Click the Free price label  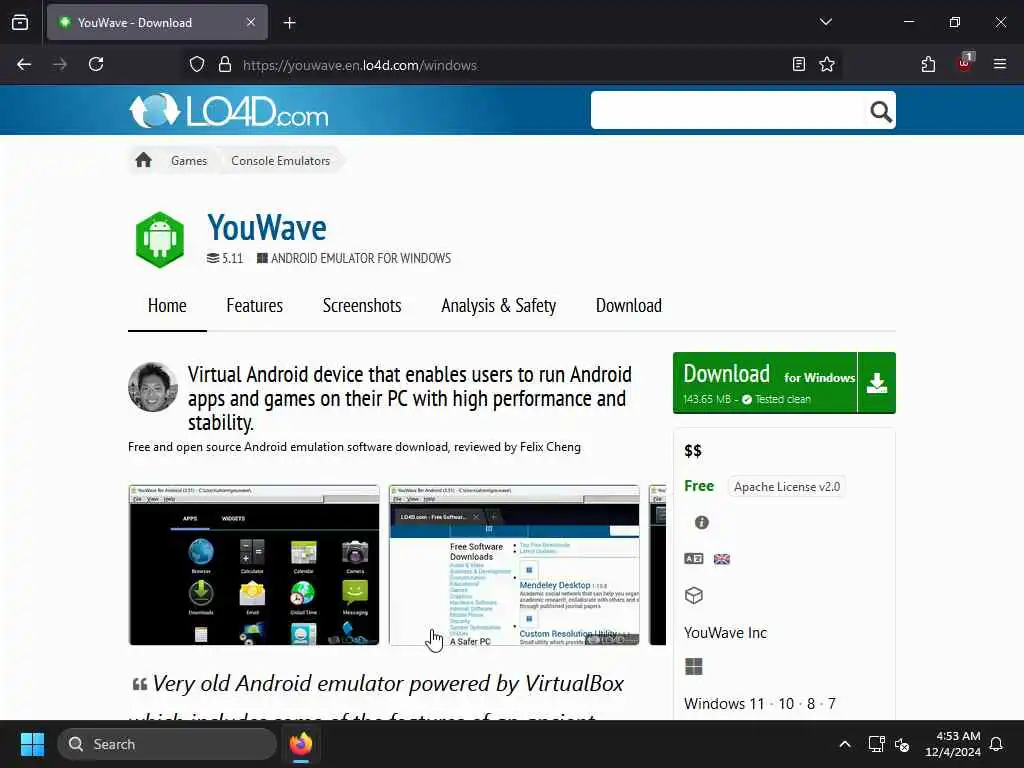tap(699, 487)
